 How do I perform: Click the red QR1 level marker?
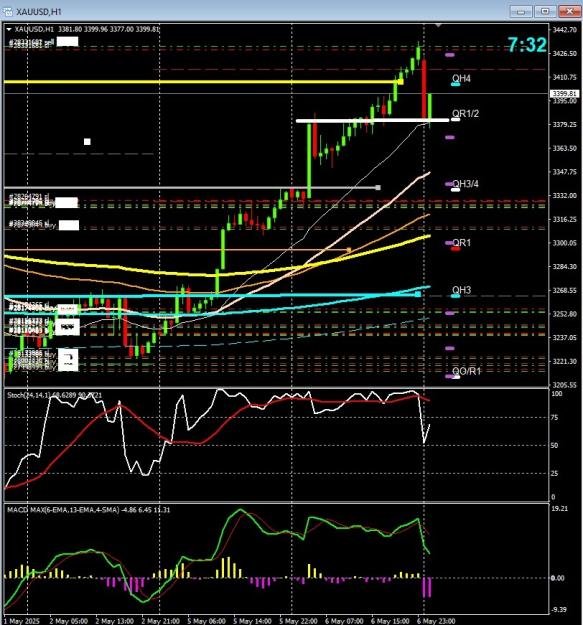455,249
